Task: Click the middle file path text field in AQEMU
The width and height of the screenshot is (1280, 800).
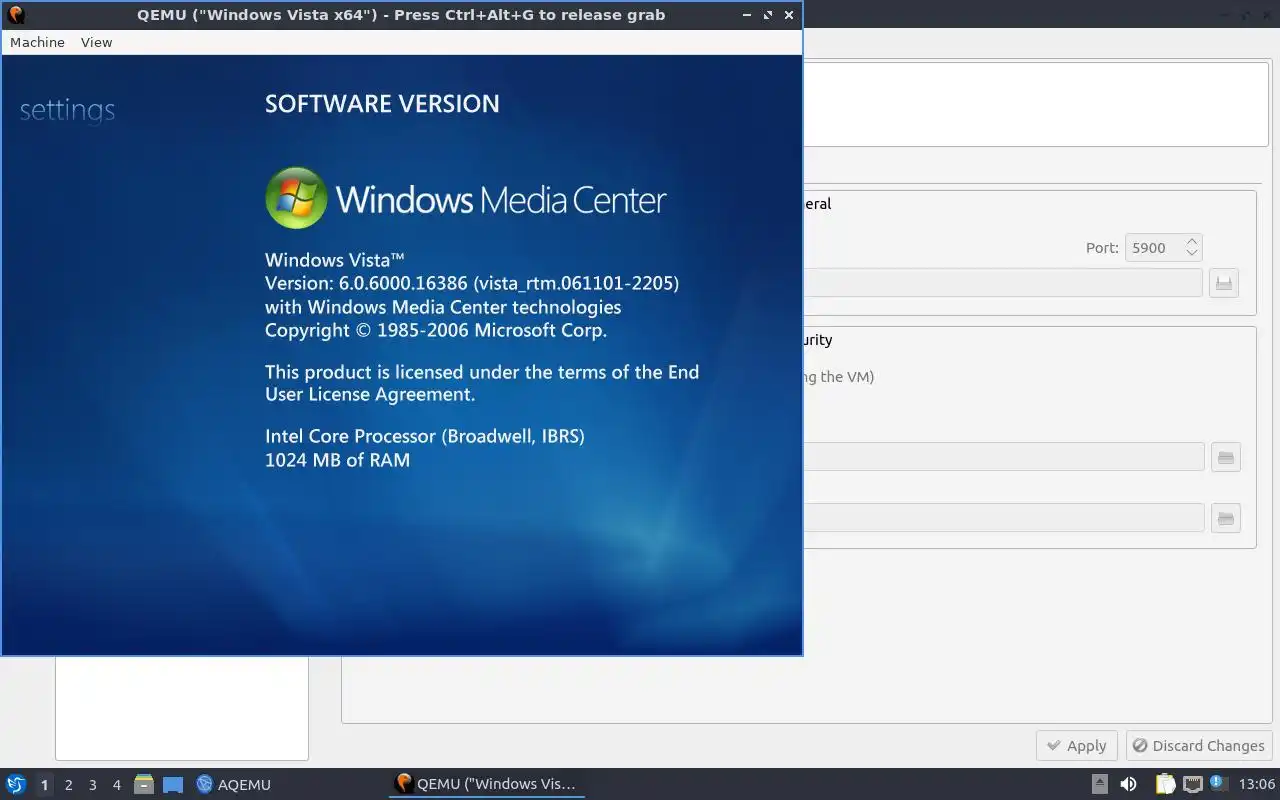Action: pyautogui.click(x=1003, y=457)
